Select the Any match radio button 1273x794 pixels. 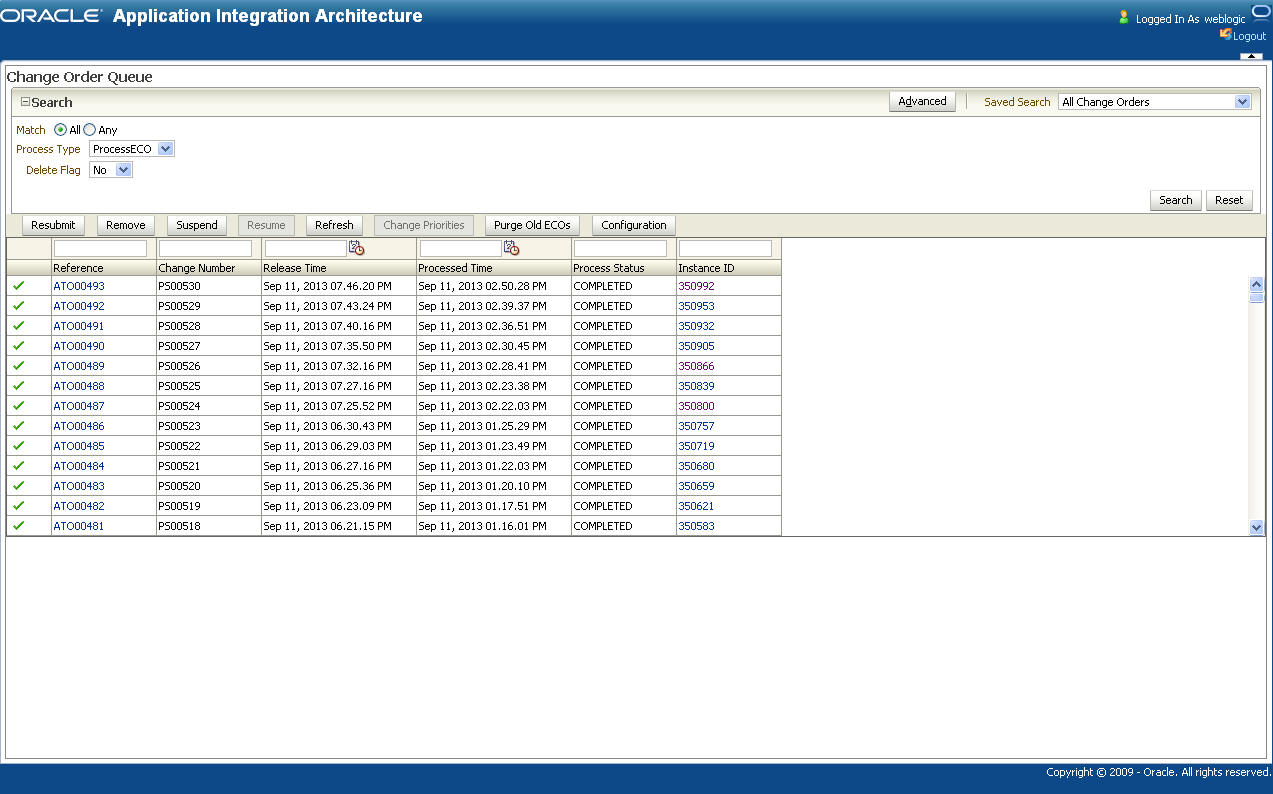(91, 130)
